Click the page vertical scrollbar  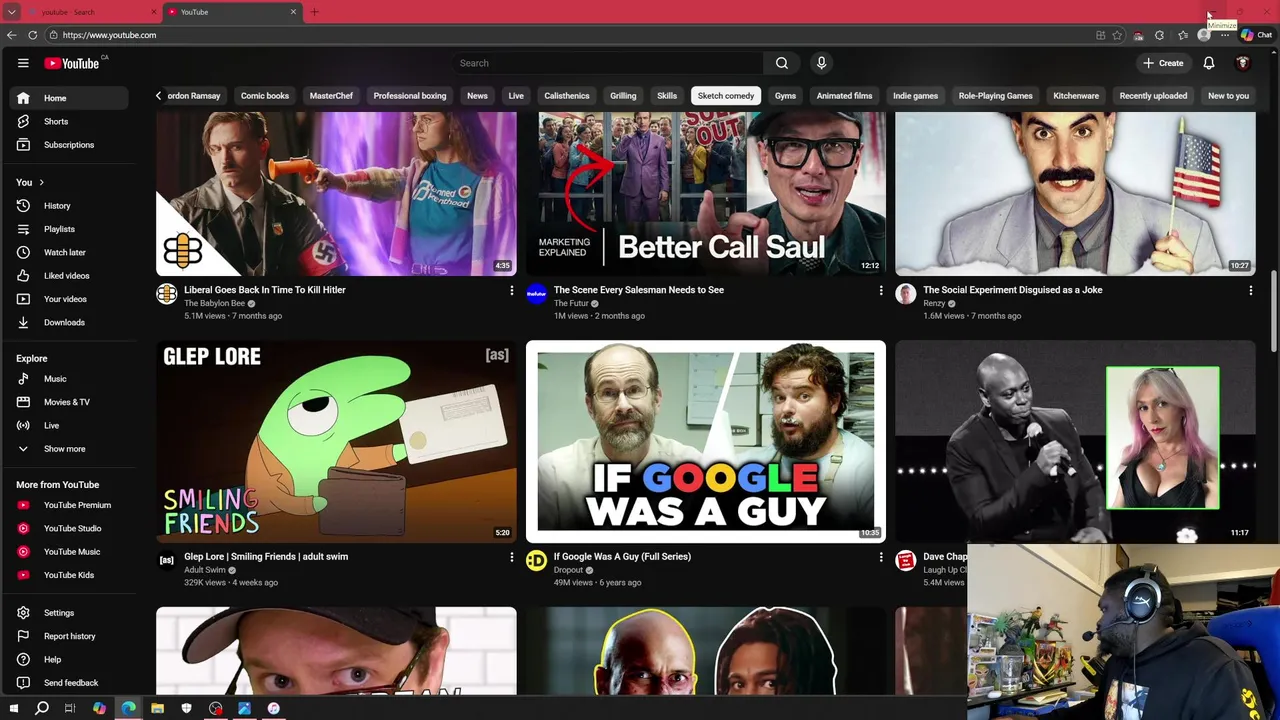[x=1273, y=310]
